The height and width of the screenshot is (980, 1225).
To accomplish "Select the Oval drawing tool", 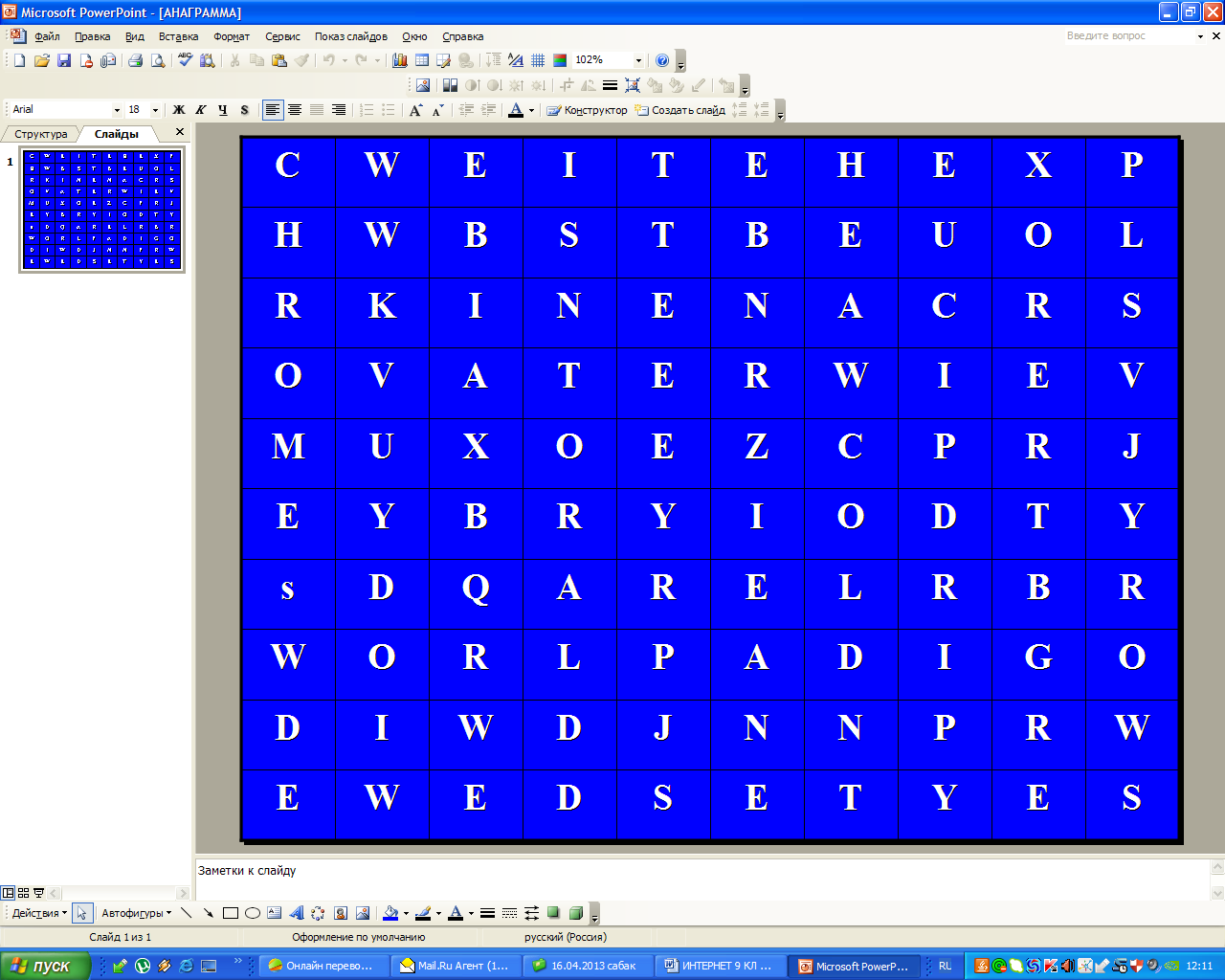I will 252,913.
